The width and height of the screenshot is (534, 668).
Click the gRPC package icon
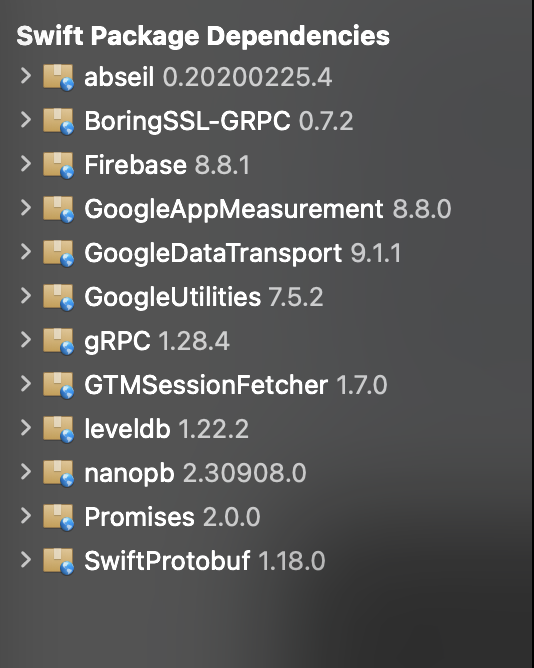pyautogui.click(x=58, y=341)
